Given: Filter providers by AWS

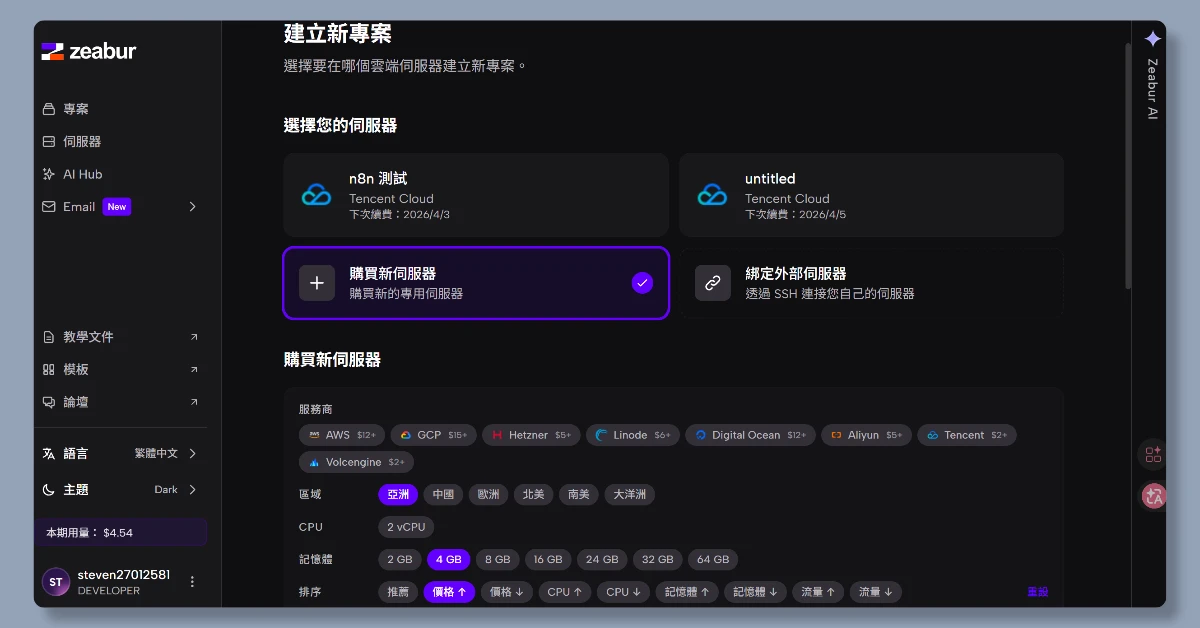Looking at the screenshot, I should pos(341,435).
